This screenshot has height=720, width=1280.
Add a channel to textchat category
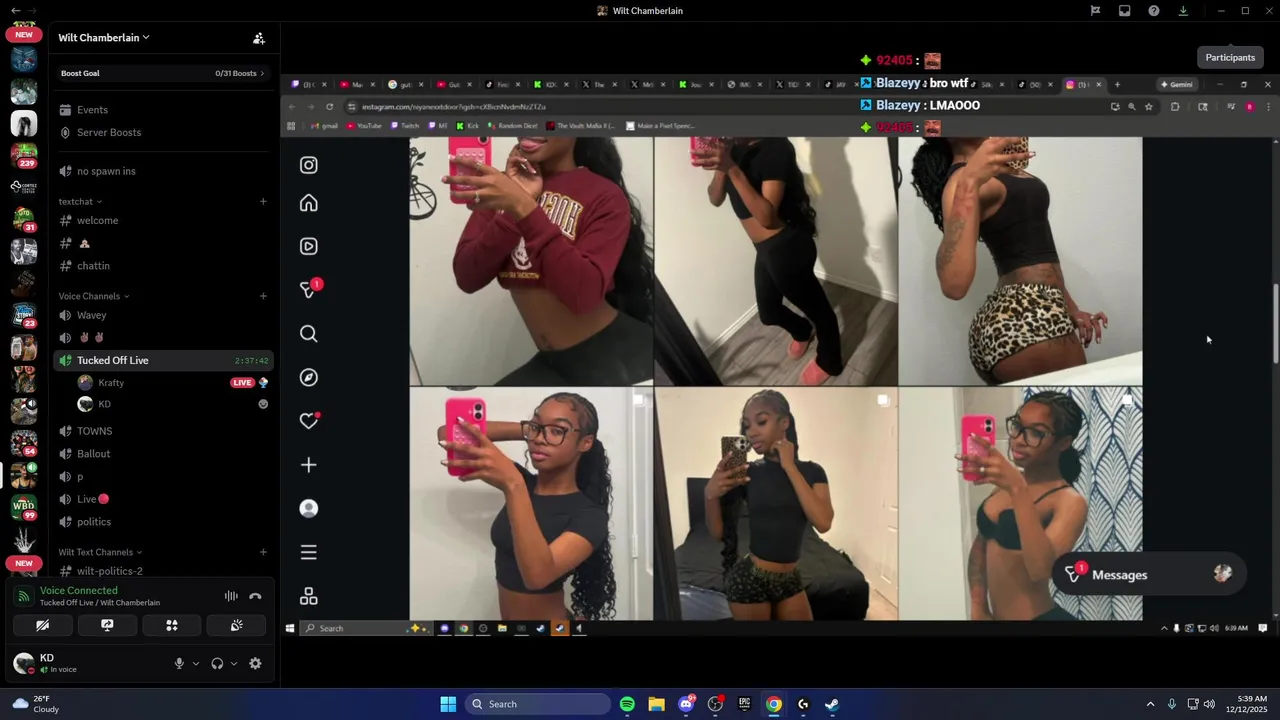tap(263, 202)
